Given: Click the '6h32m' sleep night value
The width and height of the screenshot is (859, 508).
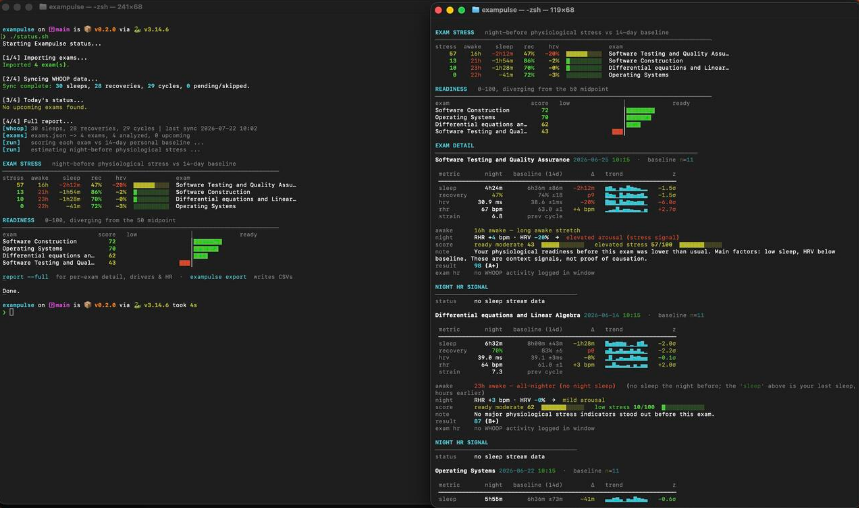Looking at the screenshot, I should click(x=494, y=344).
